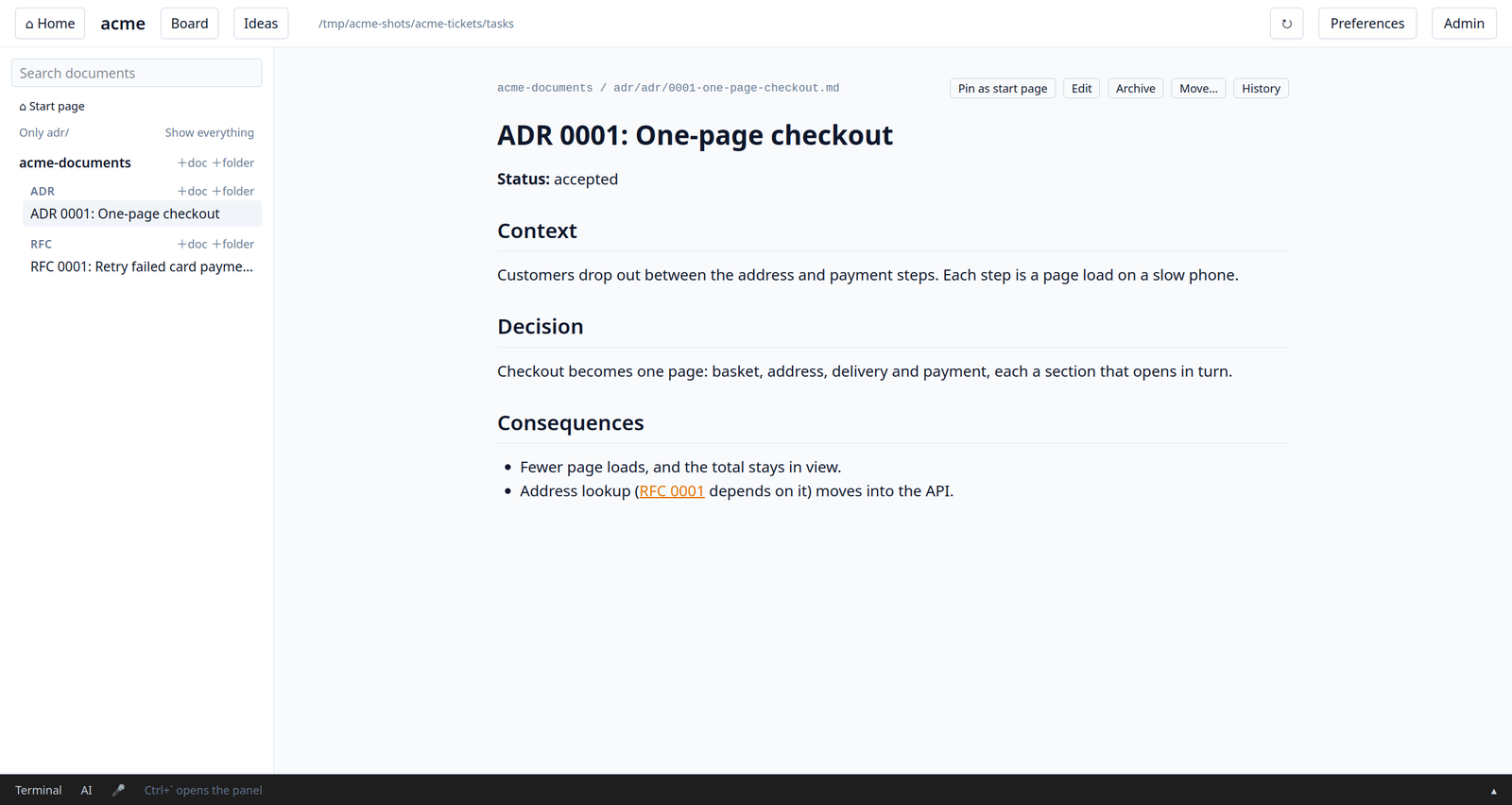Add a doc in the RFC folder
This screenshot has width=1512, height=805.
192,244
